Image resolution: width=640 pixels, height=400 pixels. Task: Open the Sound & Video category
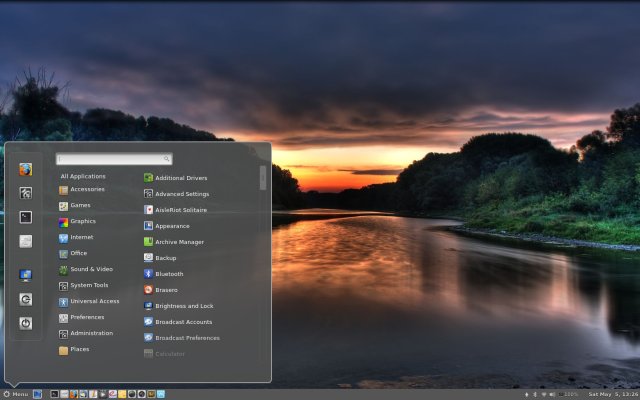(86, 269)
